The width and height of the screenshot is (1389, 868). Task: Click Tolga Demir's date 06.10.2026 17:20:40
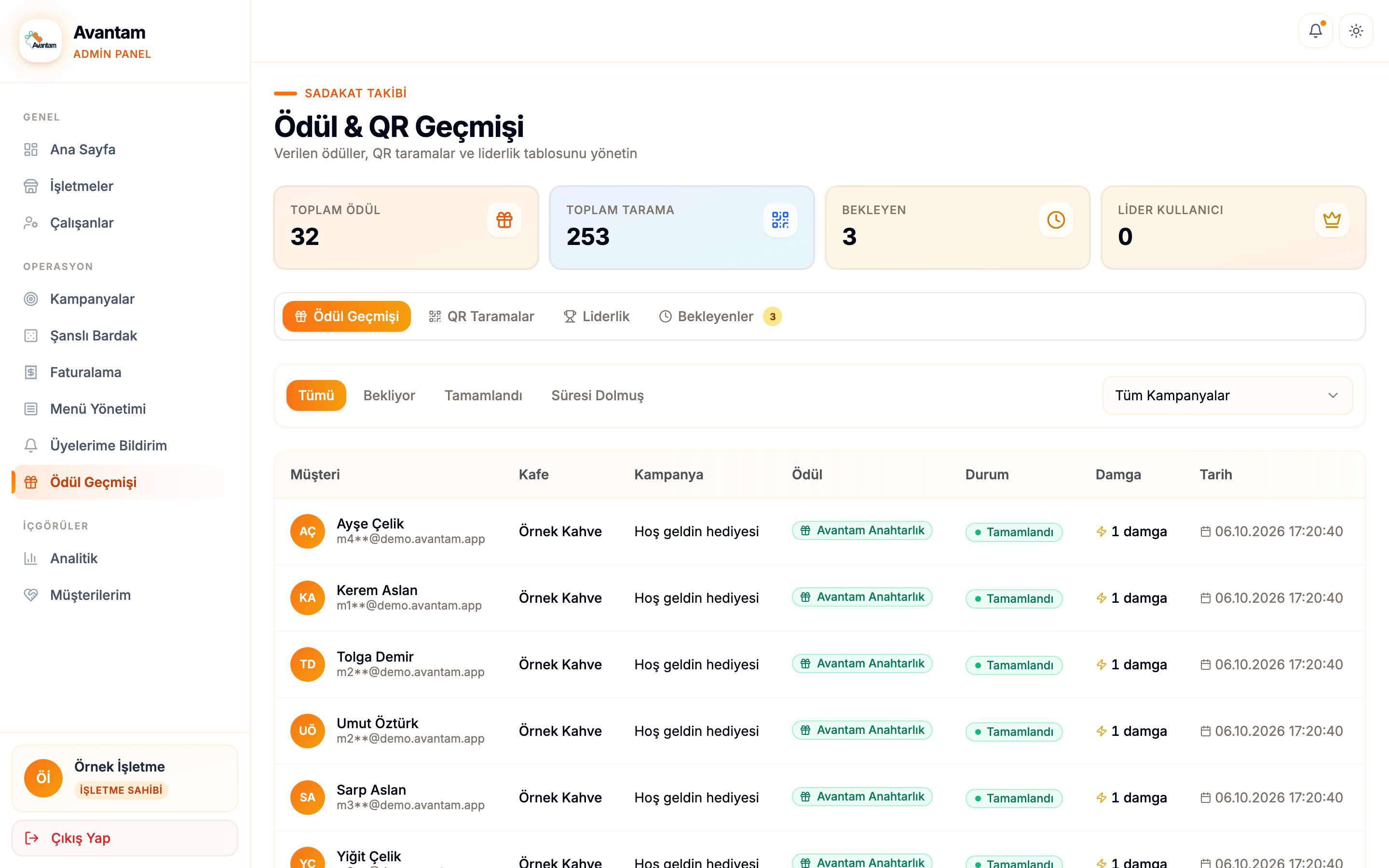[x=1271, y=665]
